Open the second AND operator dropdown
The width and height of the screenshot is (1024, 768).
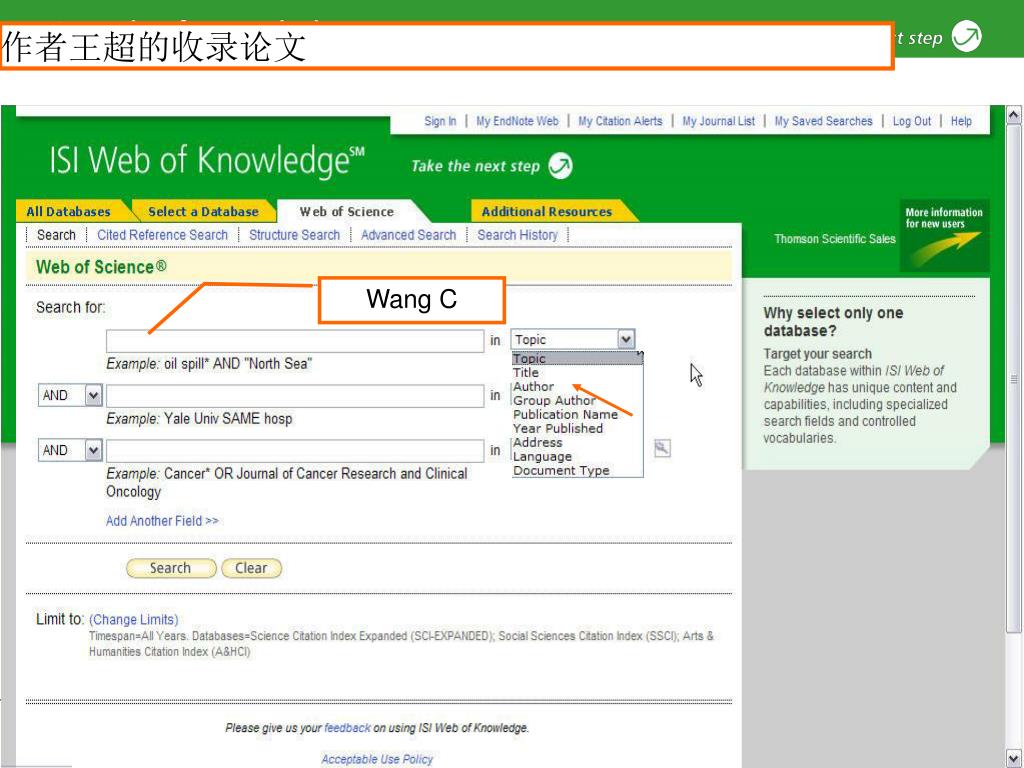pos(93,450)
